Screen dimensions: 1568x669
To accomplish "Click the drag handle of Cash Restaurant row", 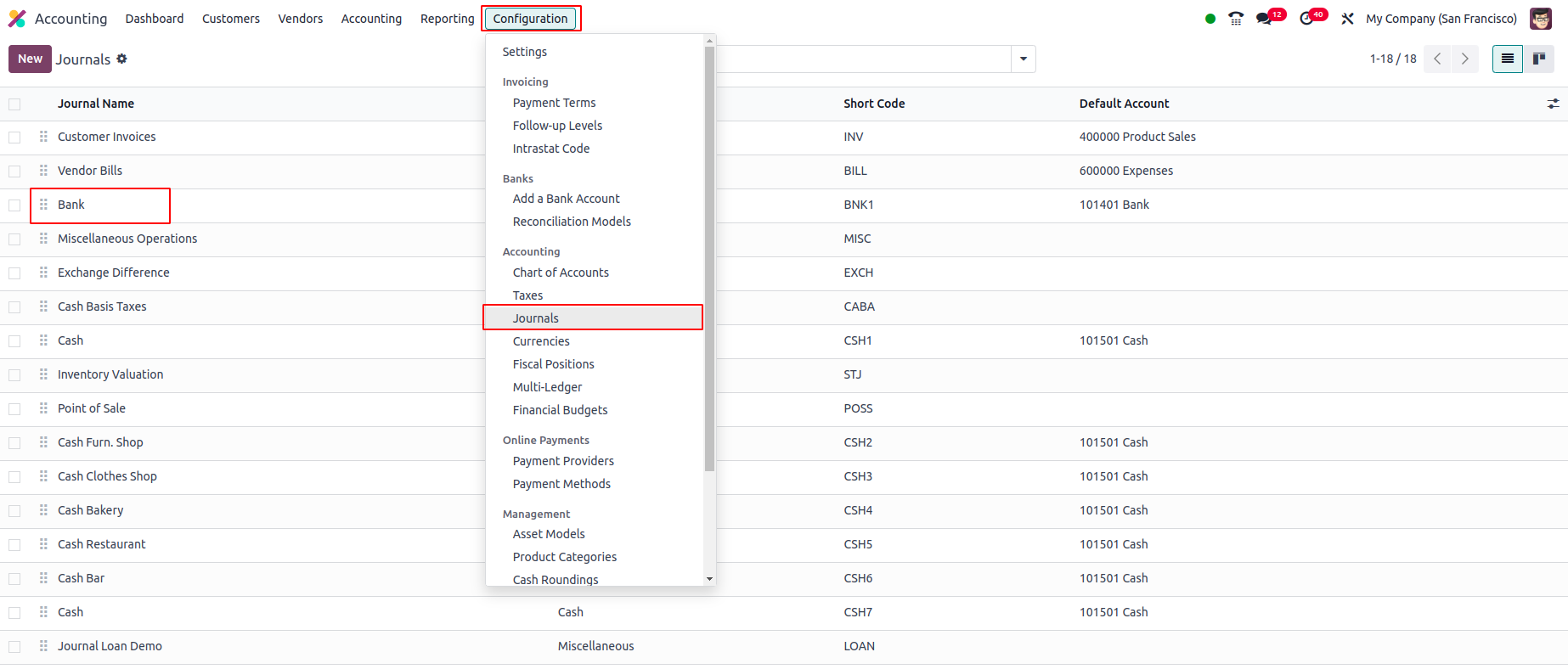I will point(43,544).
